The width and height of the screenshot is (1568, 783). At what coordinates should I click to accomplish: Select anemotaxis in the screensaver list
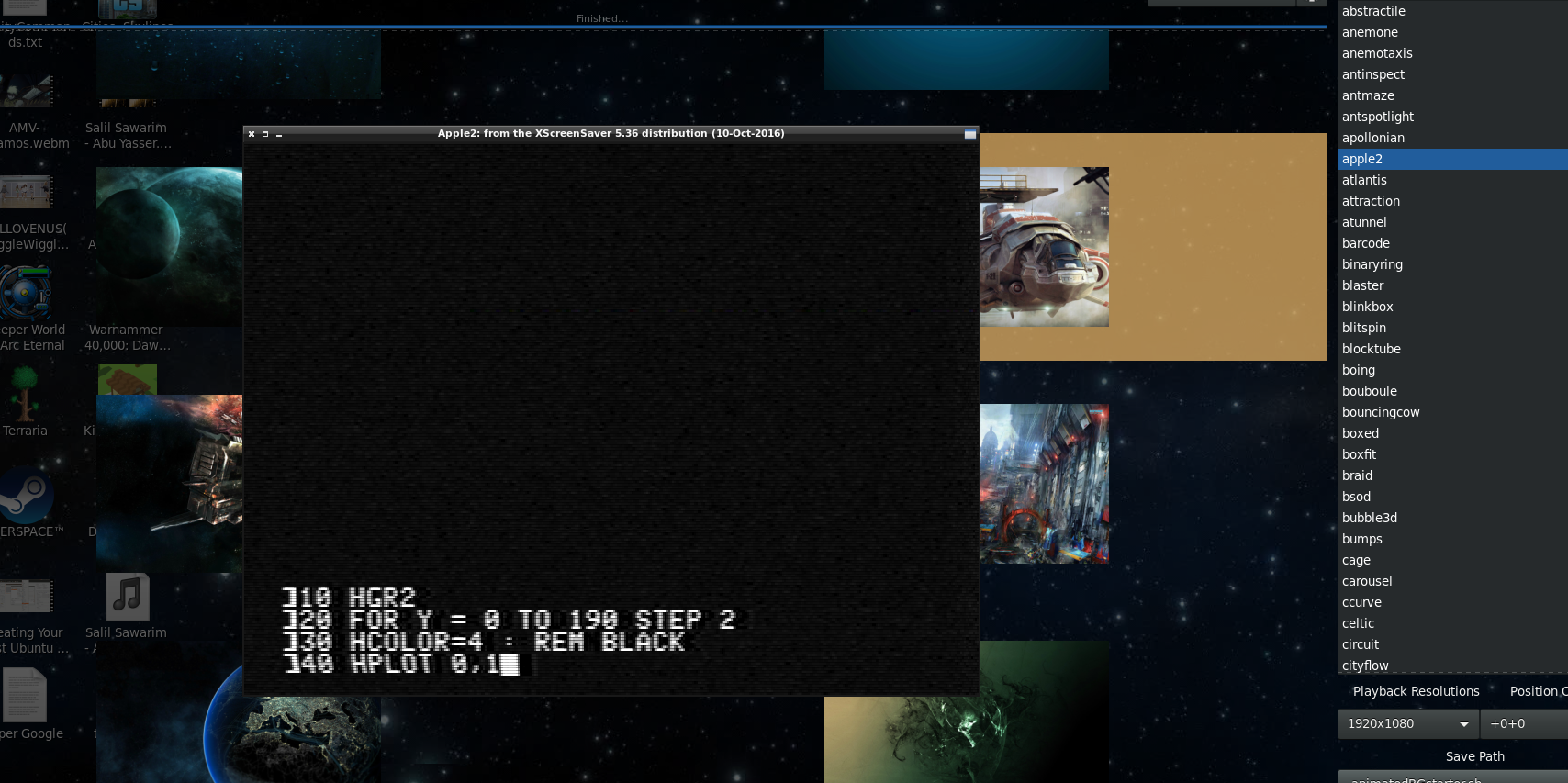(x=1452, y=53)
